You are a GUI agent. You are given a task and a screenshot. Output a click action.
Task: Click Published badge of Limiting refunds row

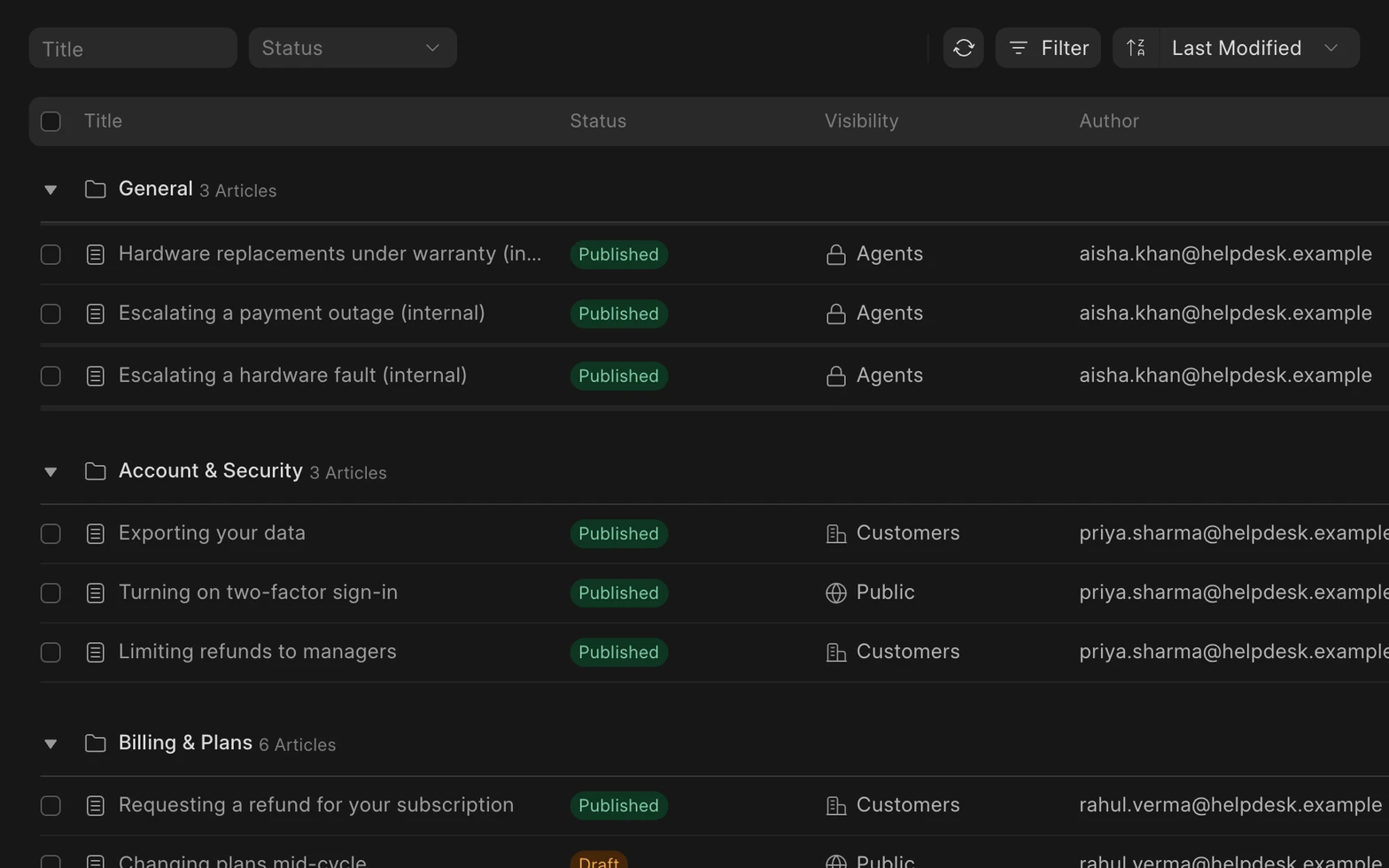(618, 653)
